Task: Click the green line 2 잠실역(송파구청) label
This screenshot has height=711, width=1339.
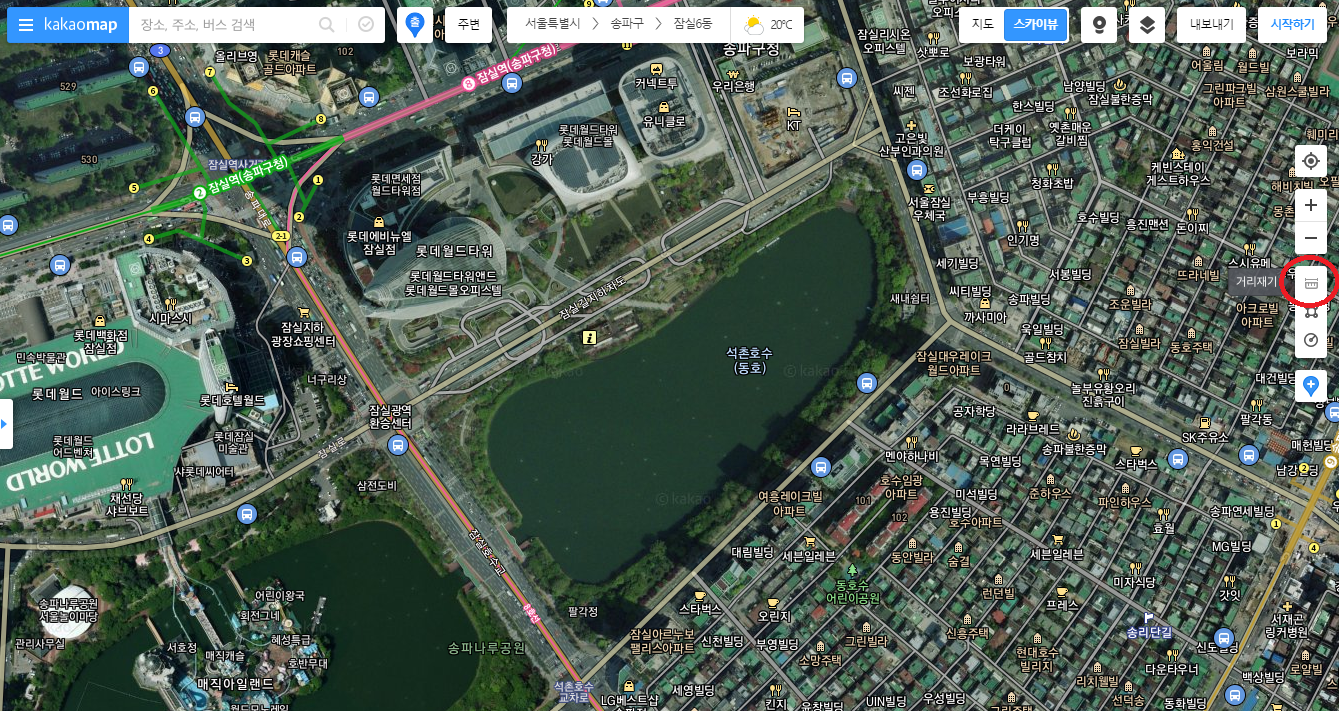Action: (240, 176)
